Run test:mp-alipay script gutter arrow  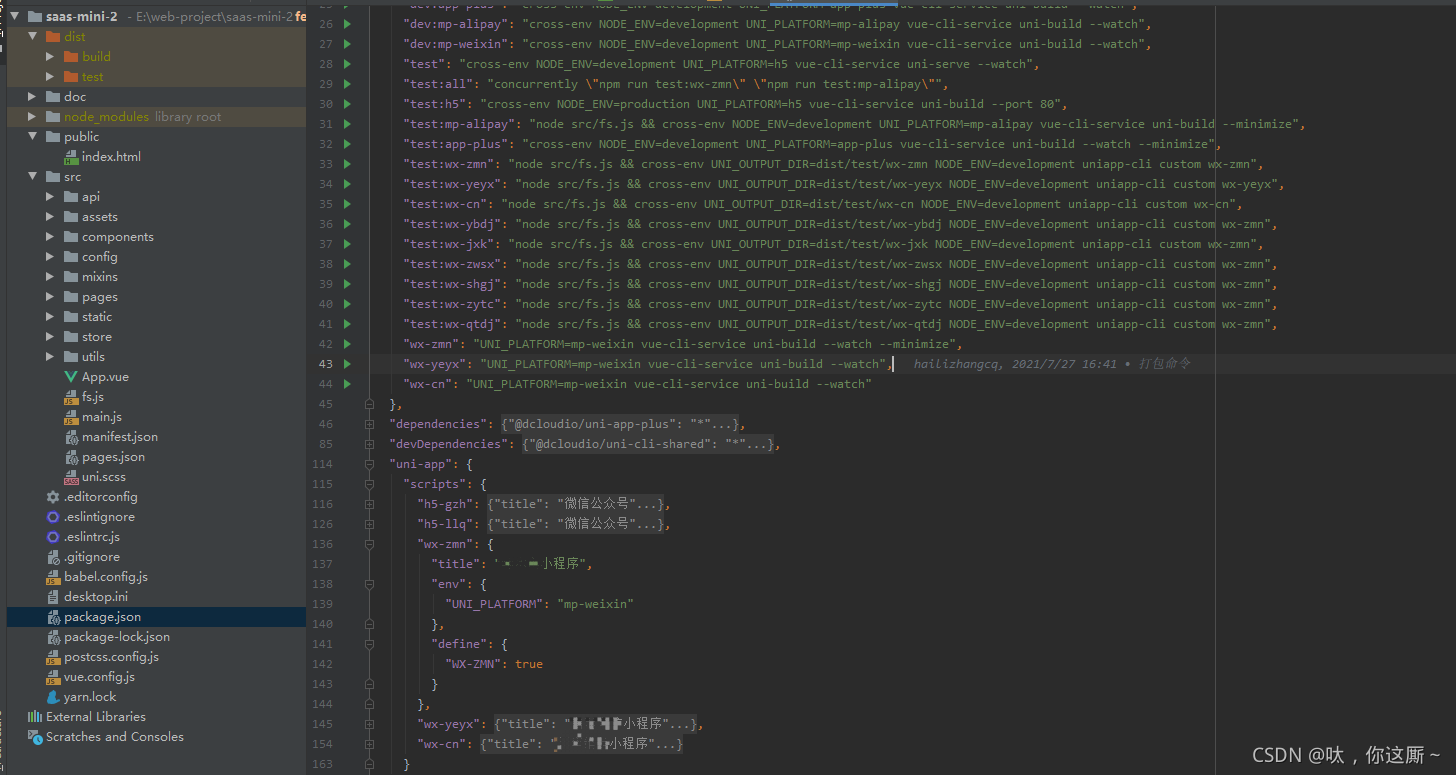[x=347, y=124]
